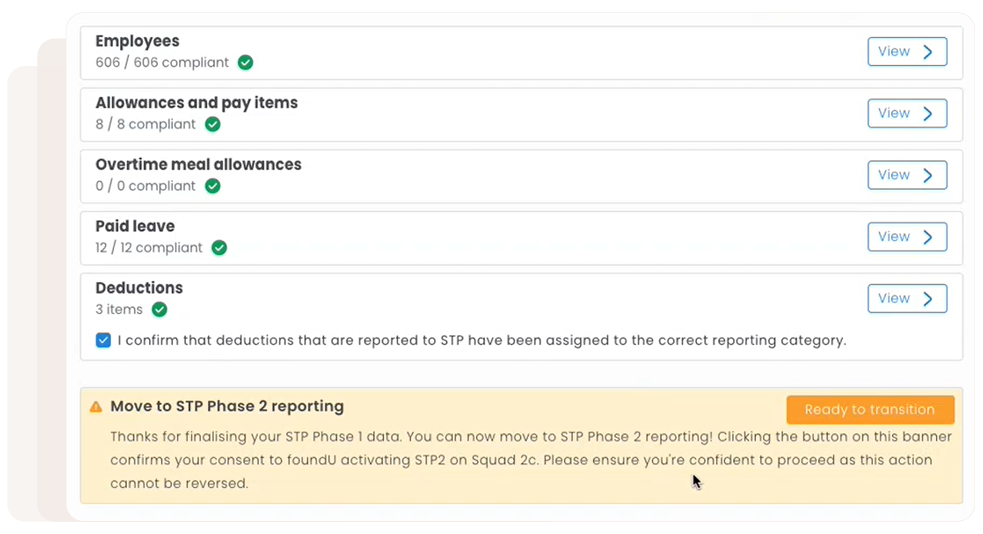This screenshot has width=983, height=534.
Task: Click the green checkmark beside Employees compliant
Action: pyautogui.click(x=245, y=63)
